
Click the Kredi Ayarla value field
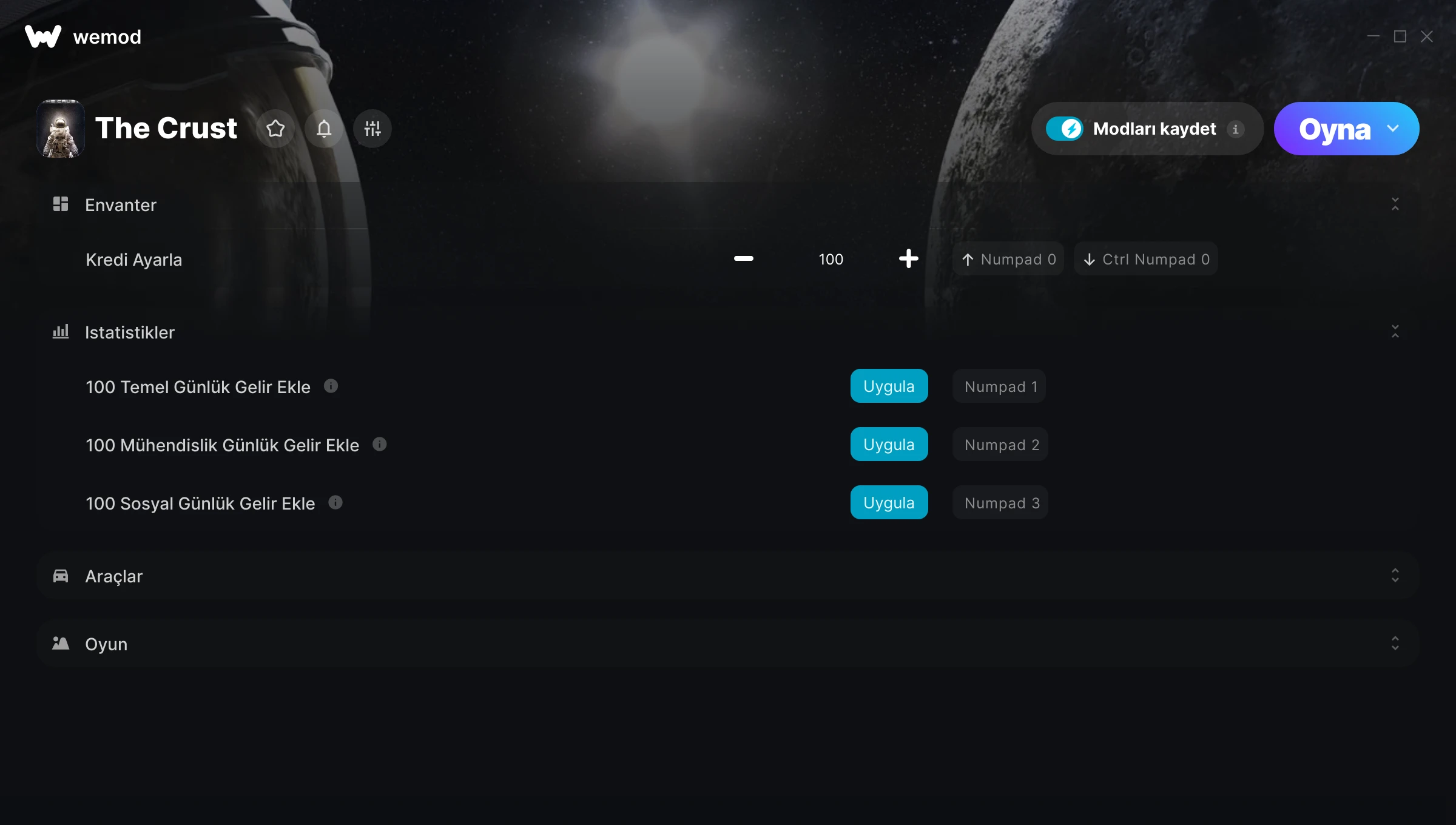point(831,259)
